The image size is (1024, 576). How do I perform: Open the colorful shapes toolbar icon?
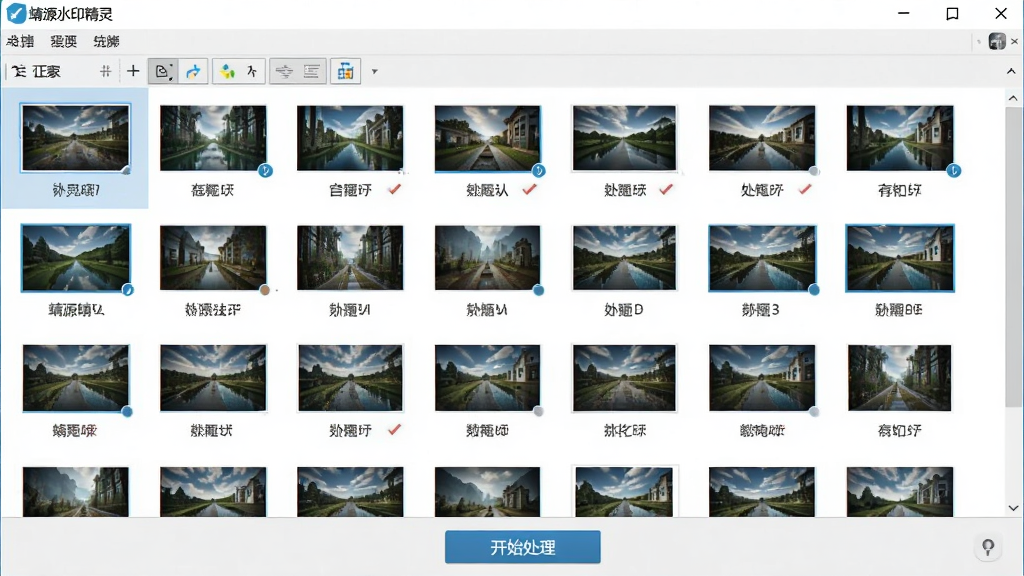227,71
